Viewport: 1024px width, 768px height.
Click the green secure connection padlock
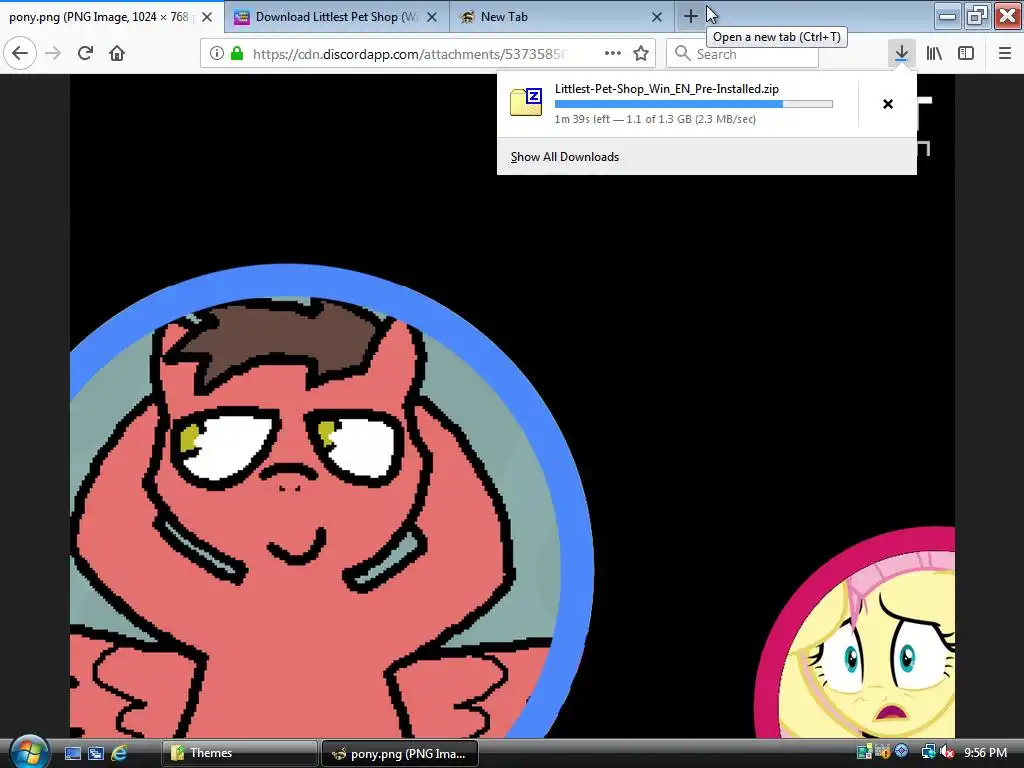tap(237, 54)
